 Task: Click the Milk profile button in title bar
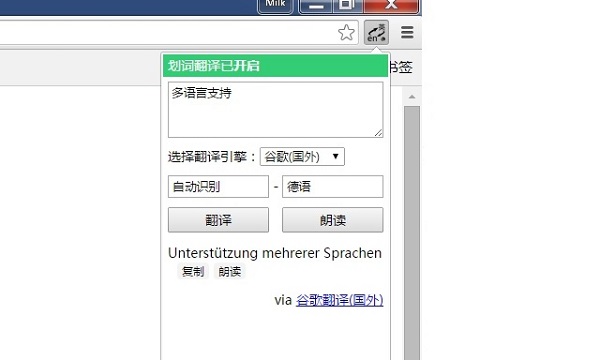point(275,5)
